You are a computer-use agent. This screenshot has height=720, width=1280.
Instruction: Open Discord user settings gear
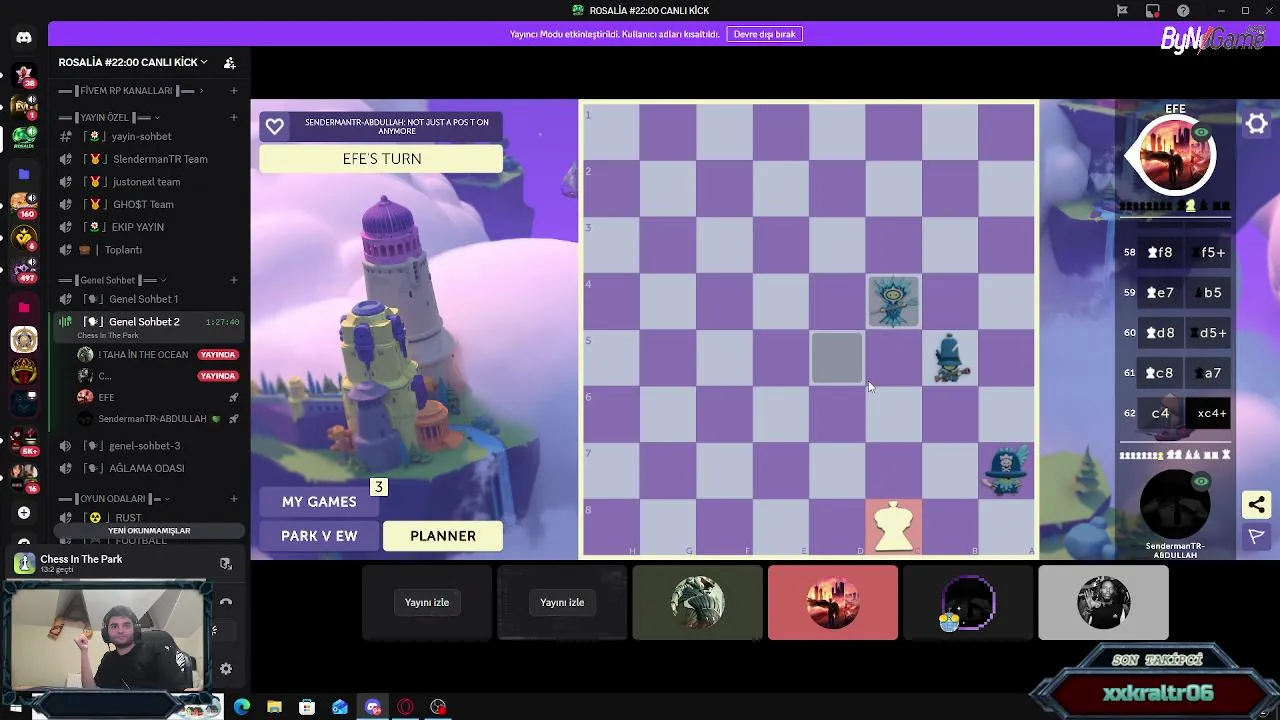point(226,669)
